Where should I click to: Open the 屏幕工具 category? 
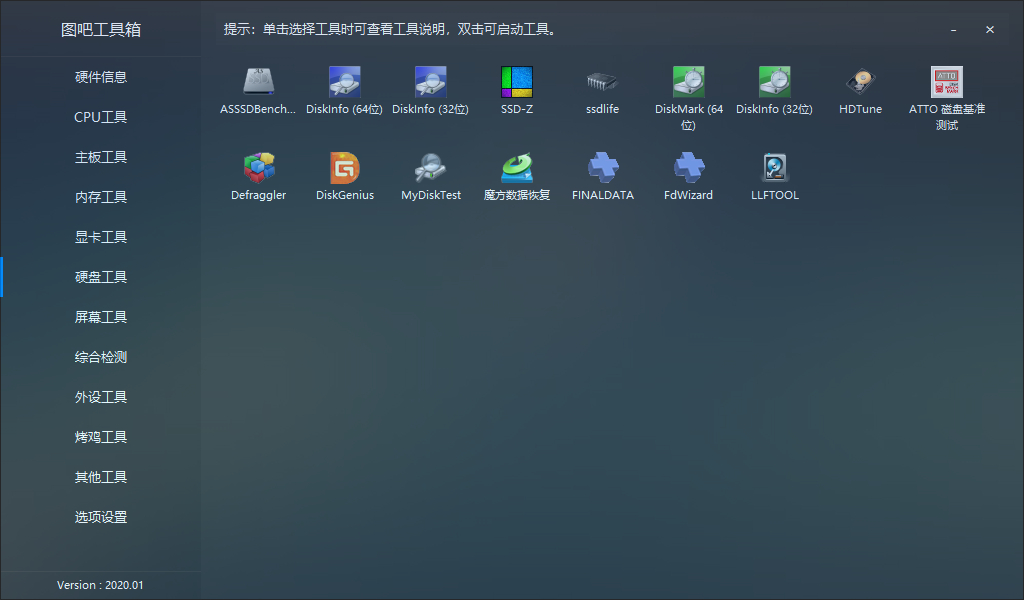pyautogui.click(x=101, y=317)
